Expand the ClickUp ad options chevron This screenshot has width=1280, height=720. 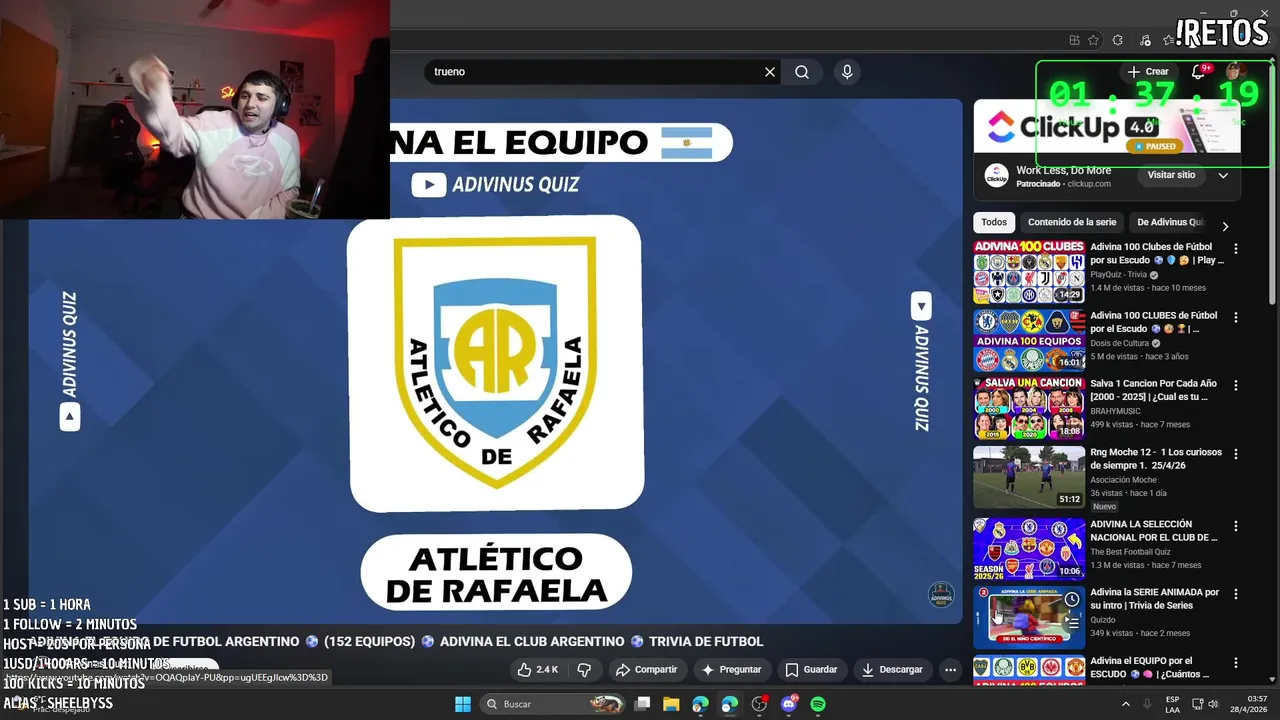pyautogui.click(x=1223, y=175)
